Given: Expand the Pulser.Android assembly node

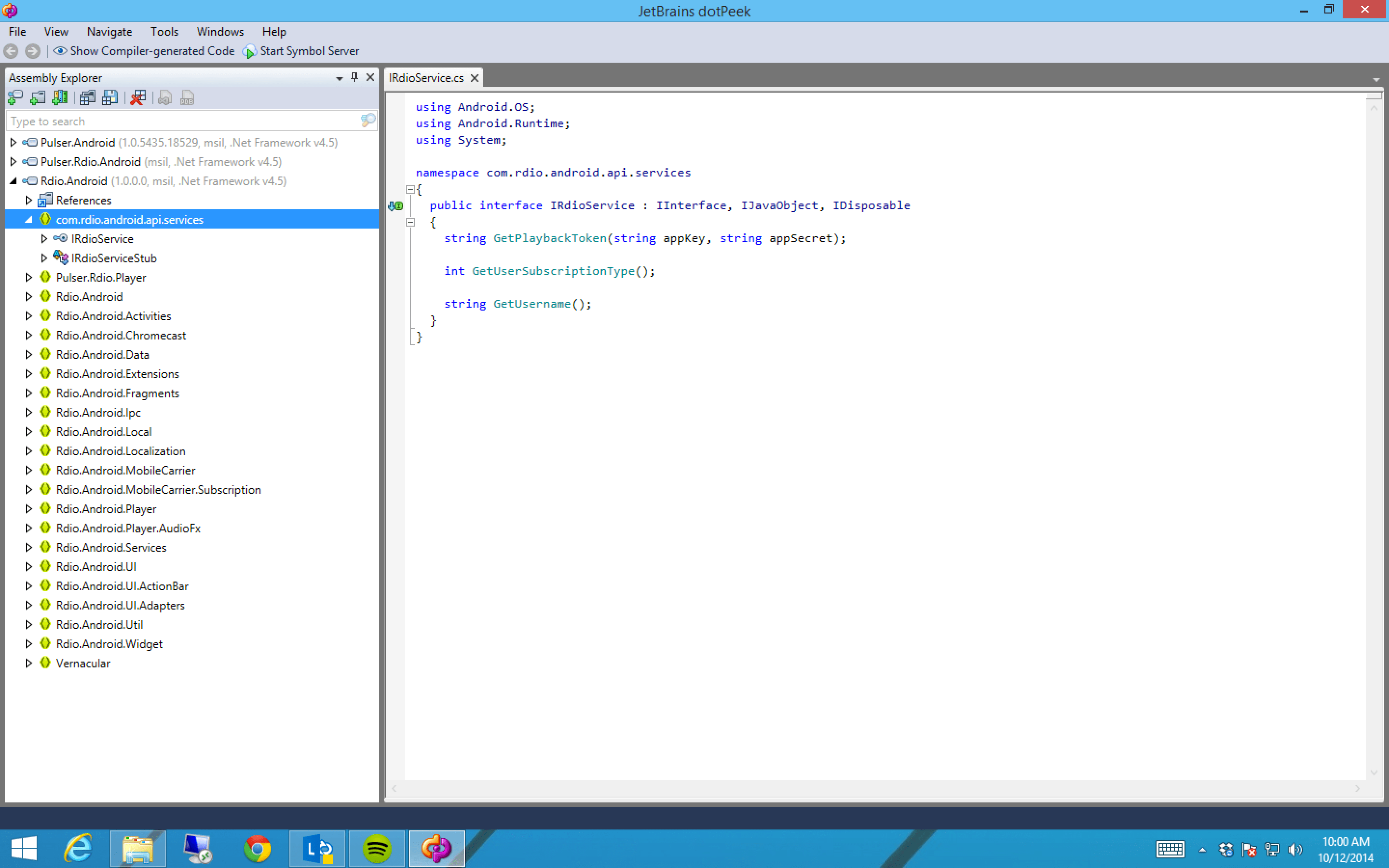Looking at the screenshot, I should click(13, 142).
